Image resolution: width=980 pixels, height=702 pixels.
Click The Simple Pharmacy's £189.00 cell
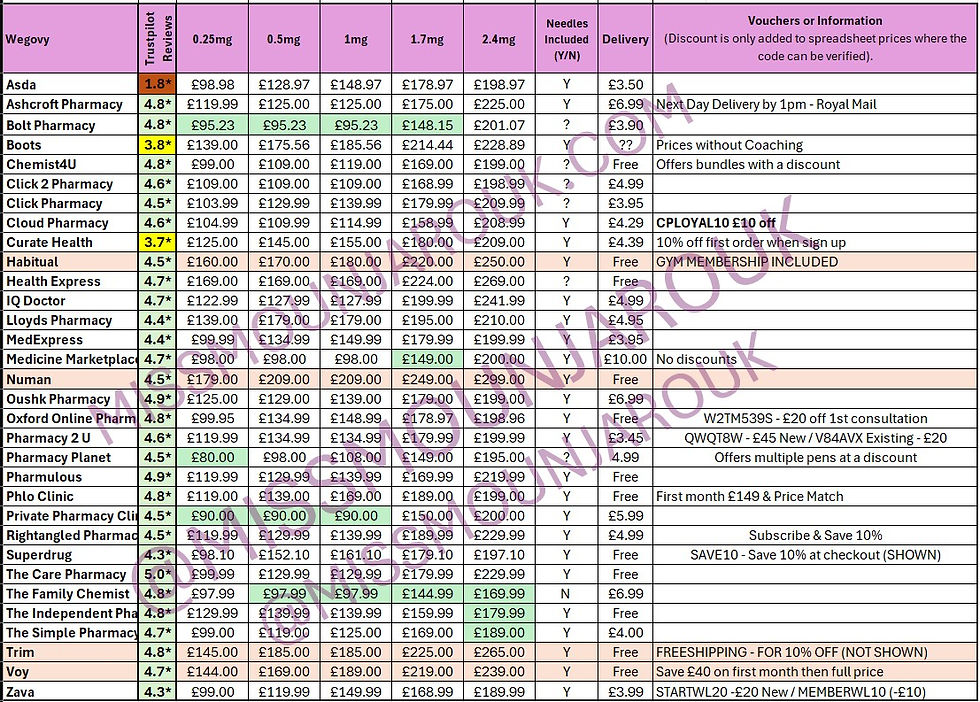coord(499,633)
